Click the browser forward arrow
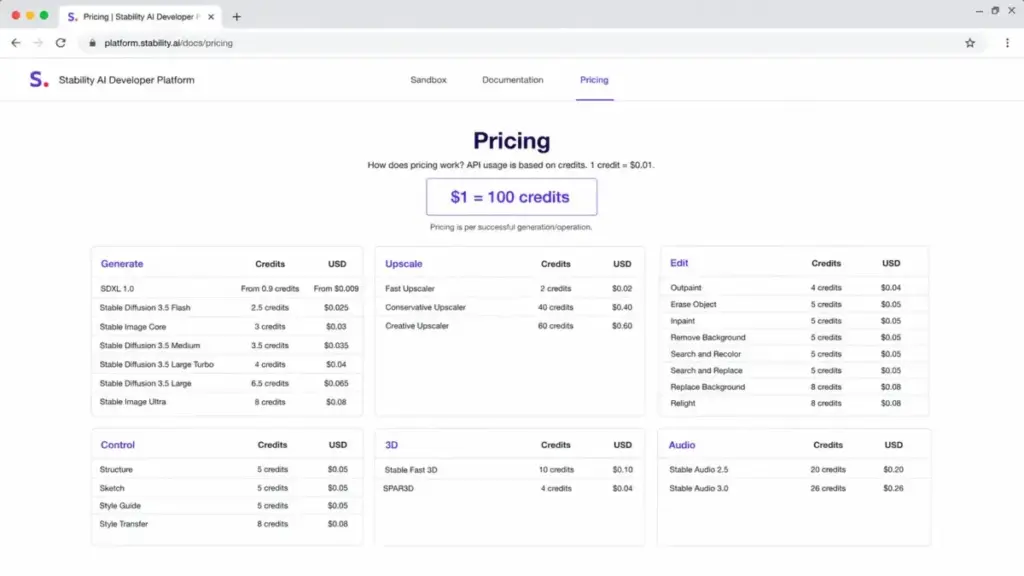 coord(38,43)
